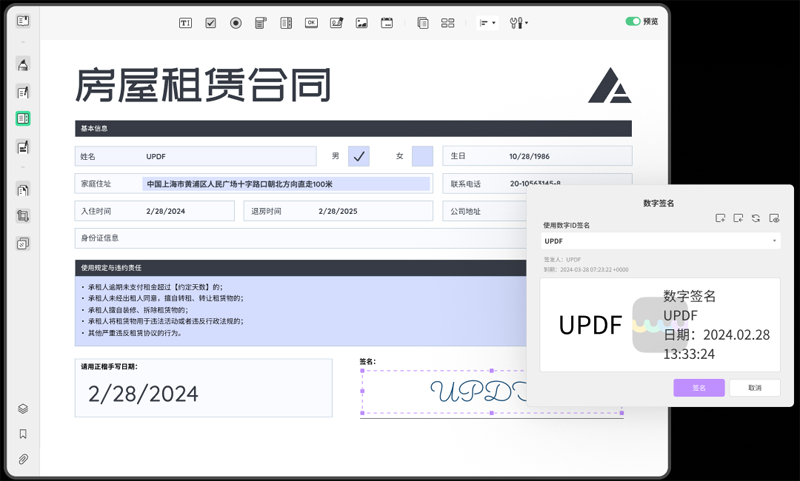Uncheck the 男 gender checkbox

point(359,156)
